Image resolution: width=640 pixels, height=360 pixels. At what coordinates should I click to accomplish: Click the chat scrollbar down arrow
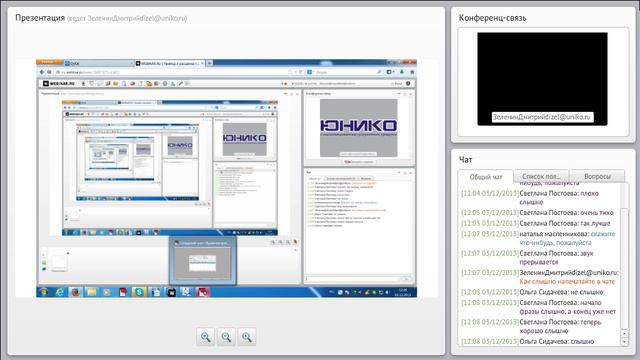[x=624, y=342]
